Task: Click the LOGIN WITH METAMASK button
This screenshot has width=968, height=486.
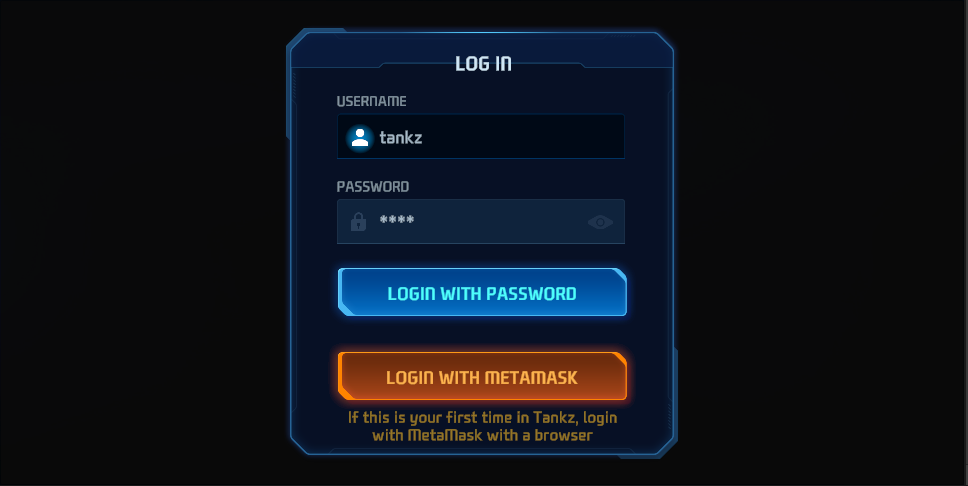Action: pos(482,376)
